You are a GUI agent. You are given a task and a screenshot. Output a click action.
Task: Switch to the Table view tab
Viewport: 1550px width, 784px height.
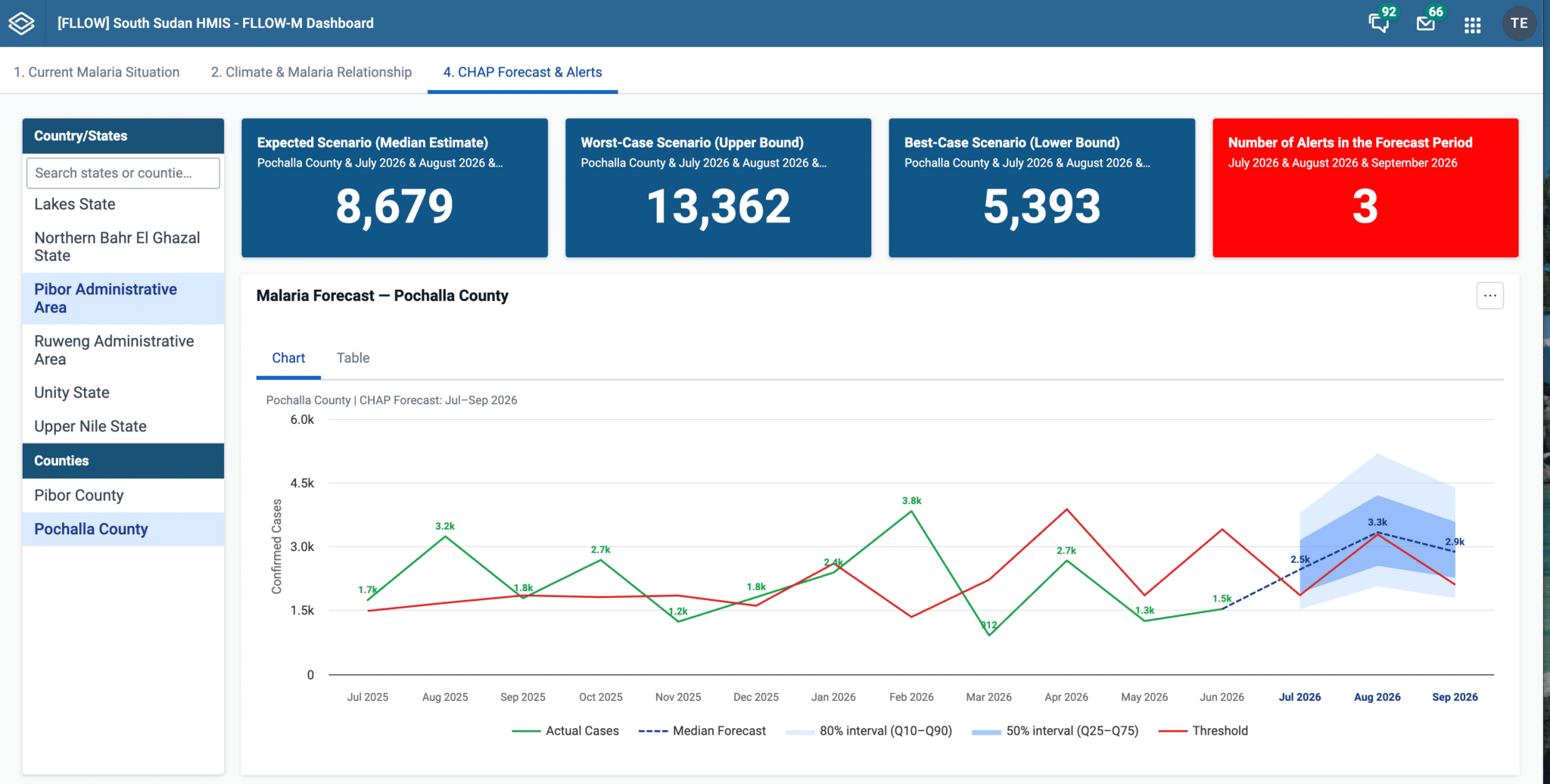[353, 358]
